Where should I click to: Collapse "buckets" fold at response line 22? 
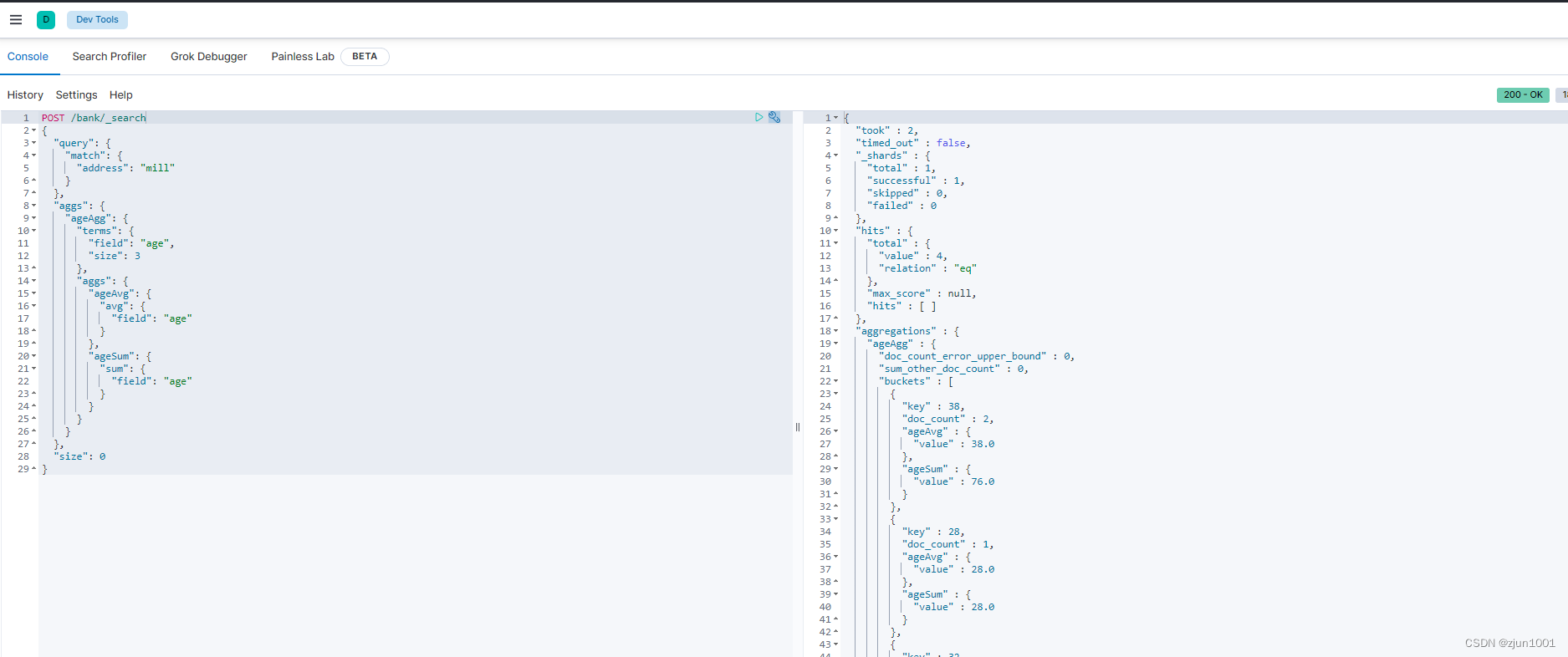835,381
